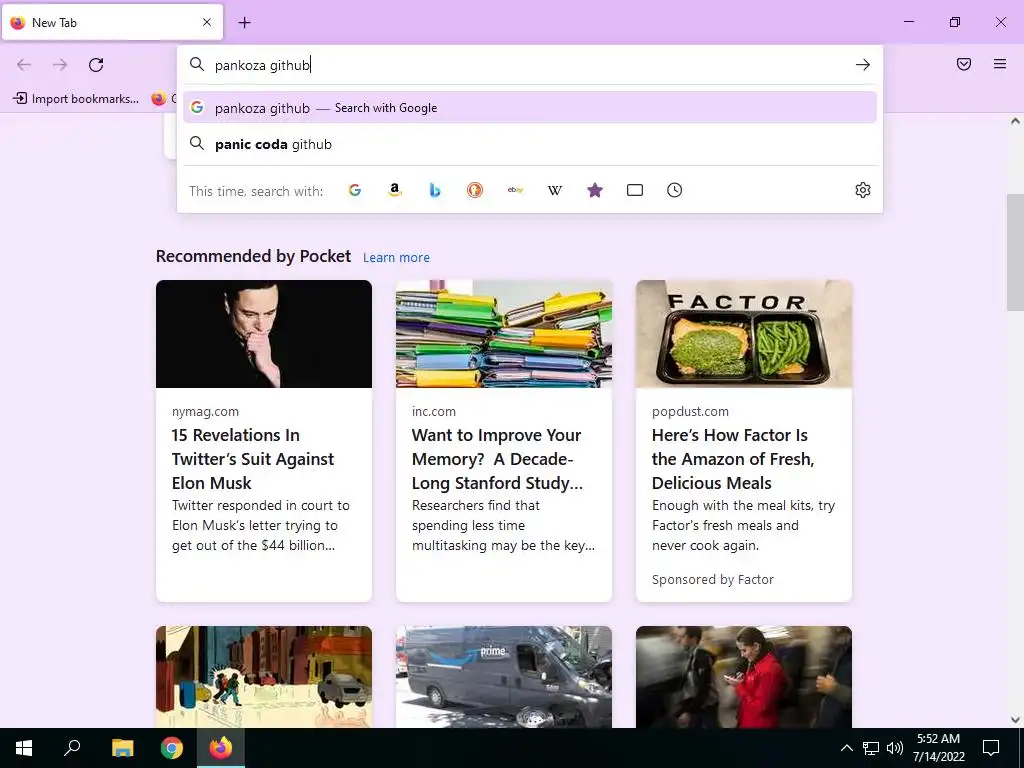
Task: Choose 'panic coda github' search suggestion
Action: (x=530, y=144)
